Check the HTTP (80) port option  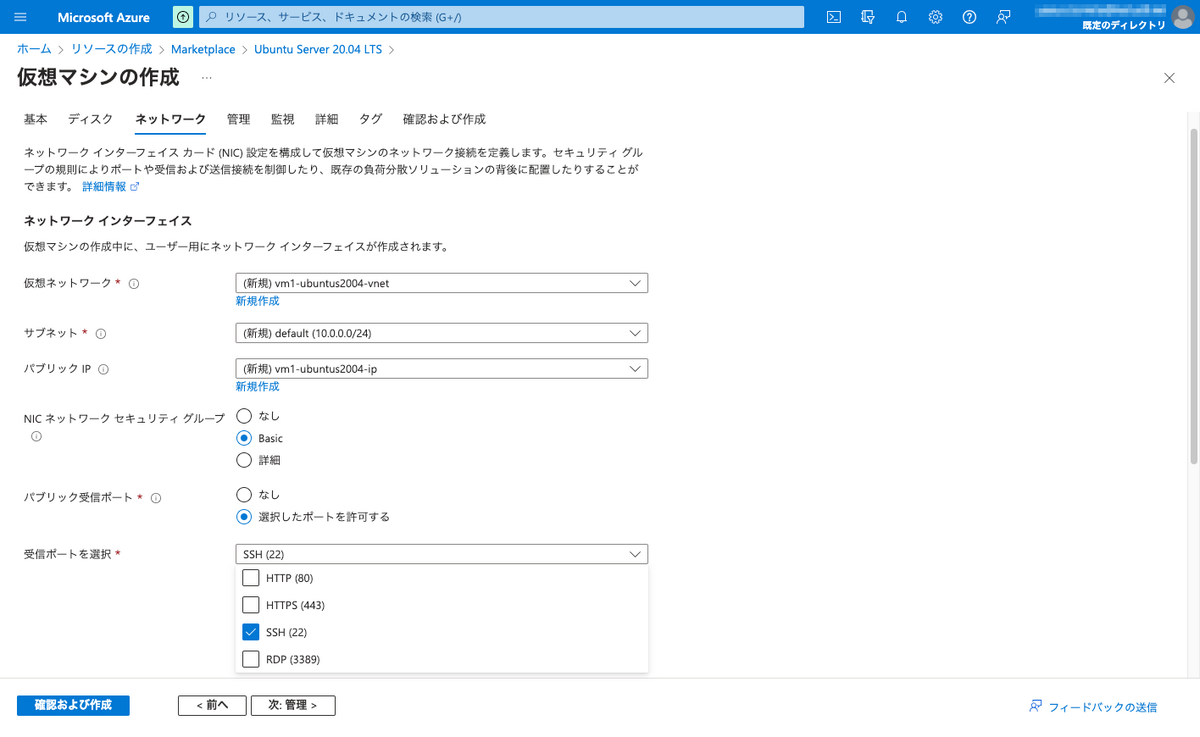251,578
